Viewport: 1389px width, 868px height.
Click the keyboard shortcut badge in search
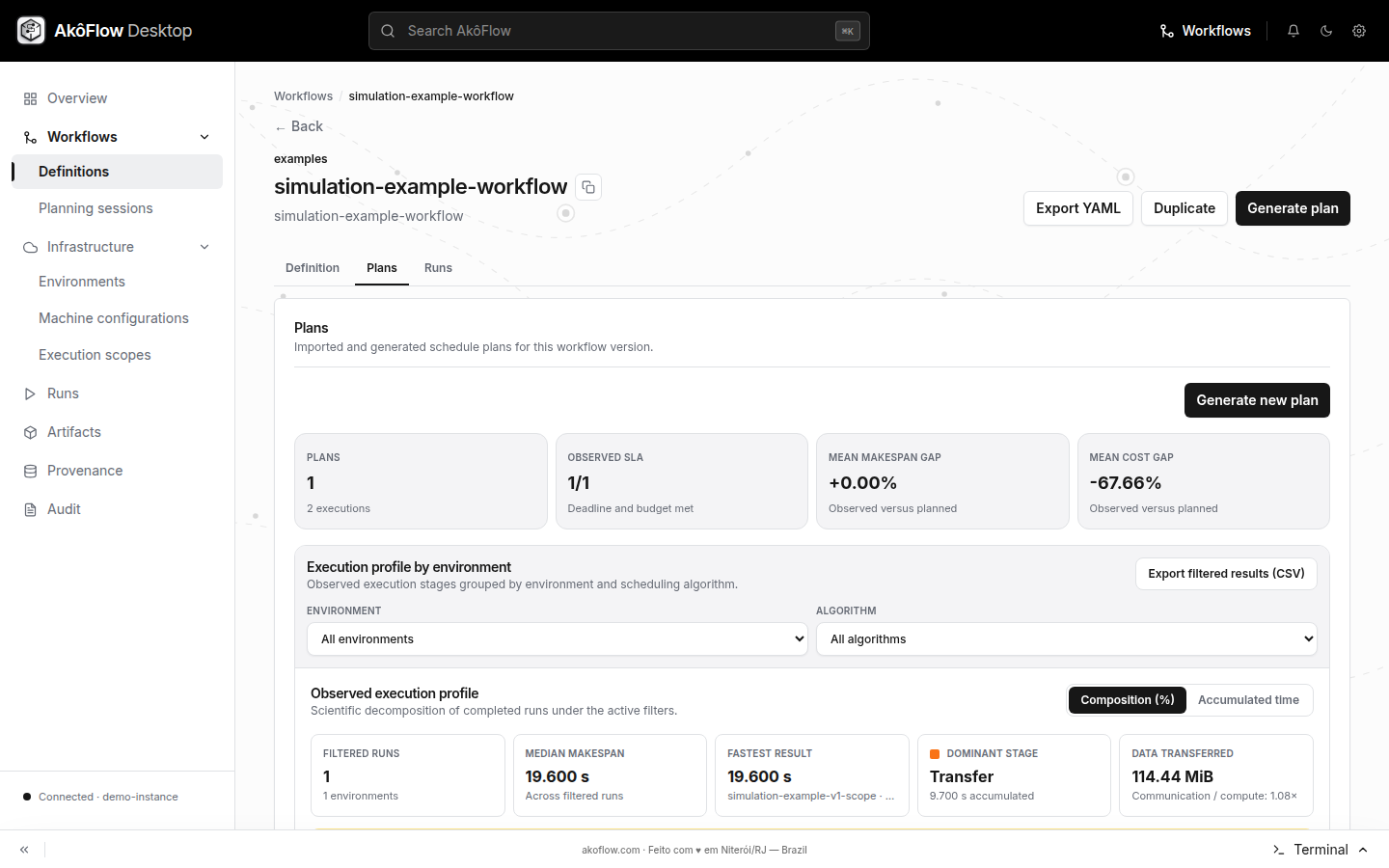click(x=848, y=31)
